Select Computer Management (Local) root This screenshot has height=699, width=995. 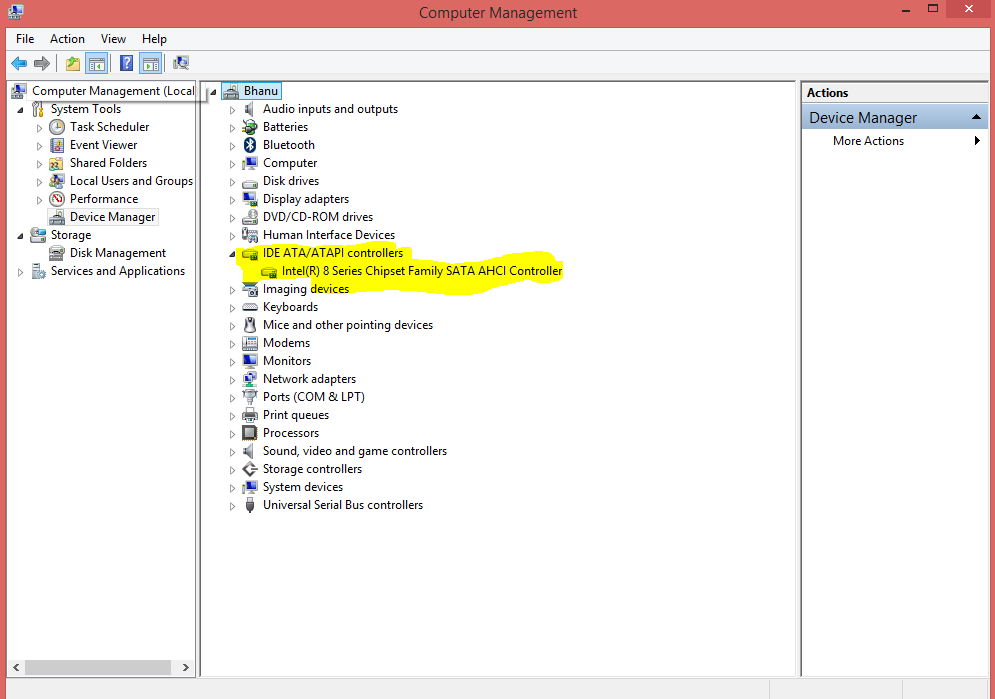(x=113, y=91)
